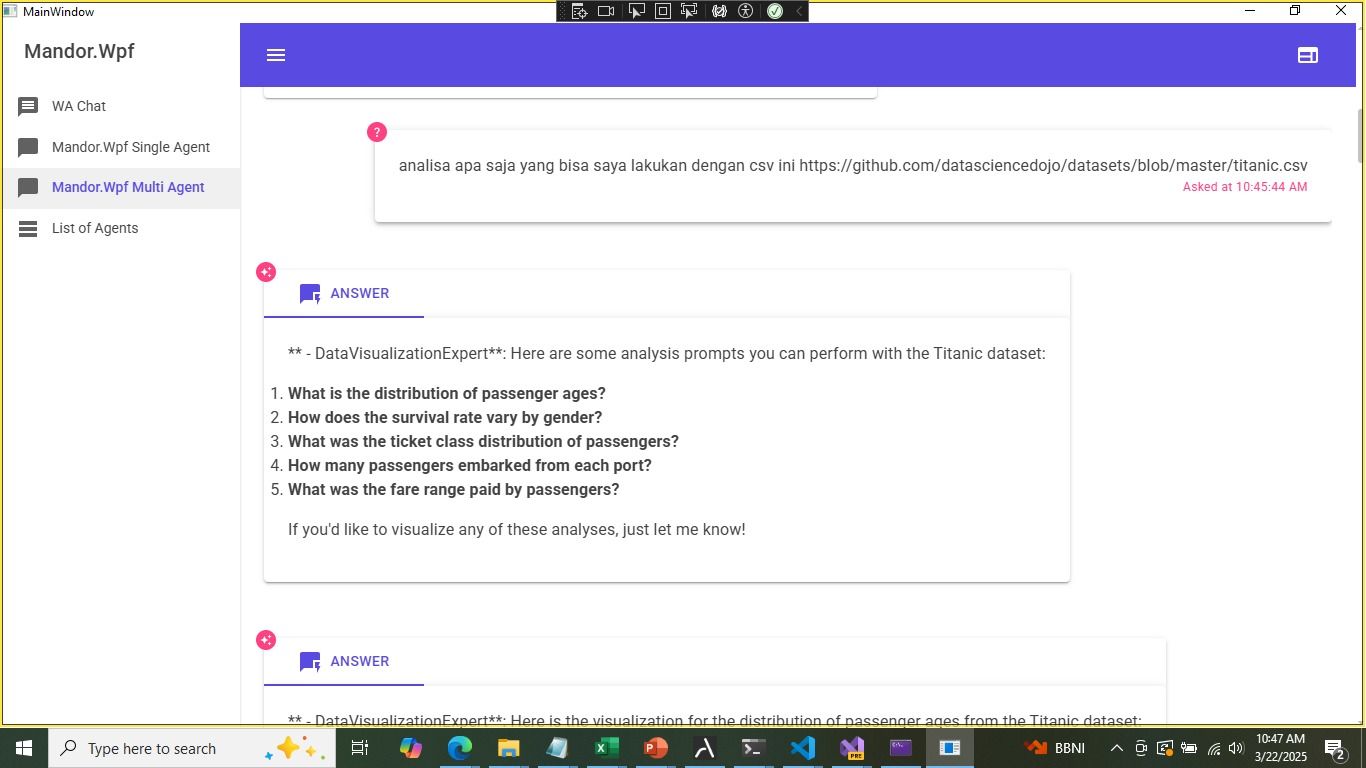Open Visual Studio Code from taskbar
This screenshot has height=768, width=1366.
click(802, 748)
